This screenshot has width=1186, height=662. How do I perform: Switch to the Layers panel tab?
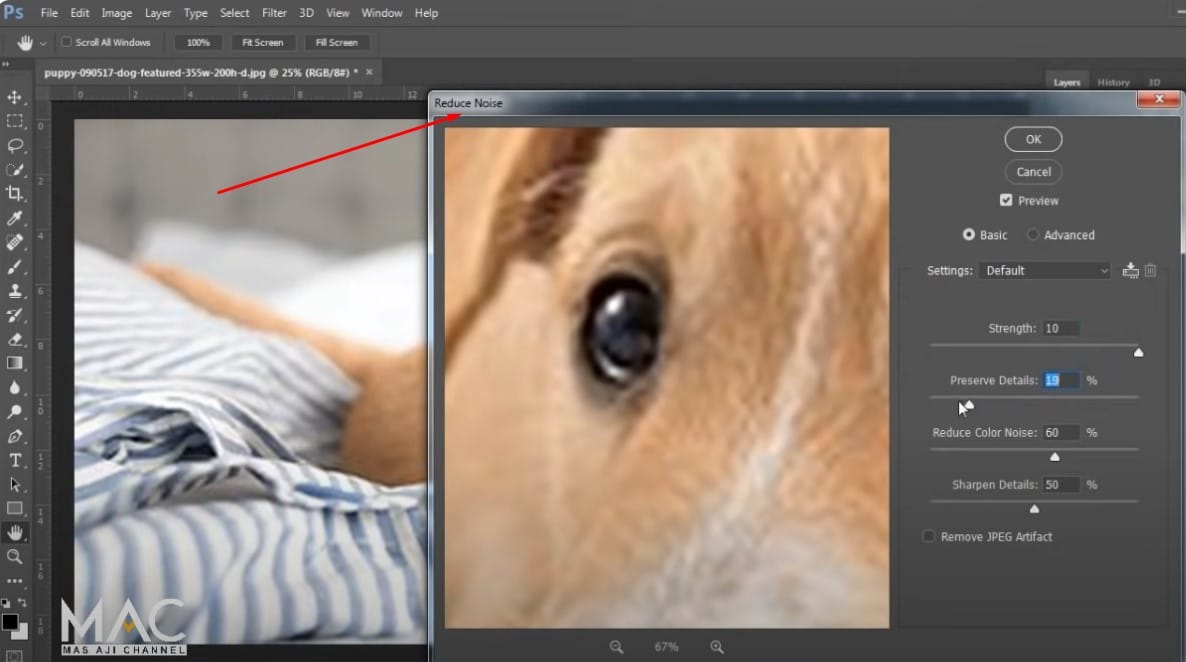[1066, 82]
